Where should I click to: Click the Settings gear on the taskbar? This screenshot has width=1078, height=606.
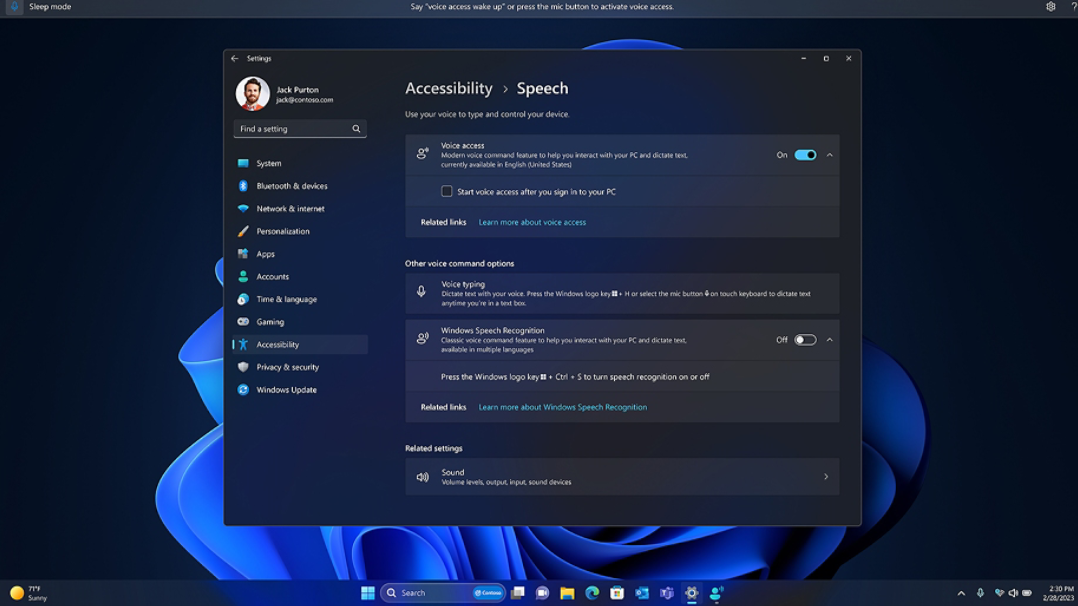[x=692, y=593]
